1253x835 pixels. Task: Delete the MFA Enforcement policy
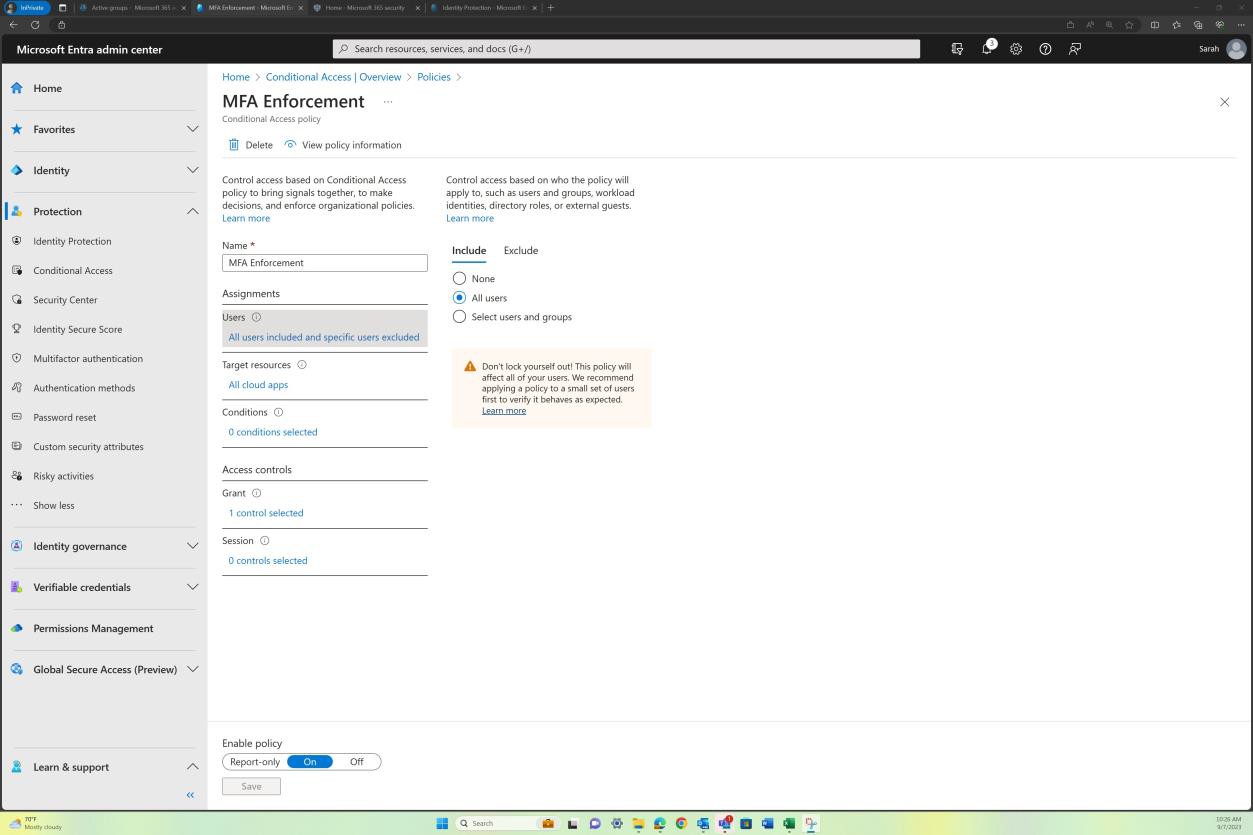tap(251, 144)
